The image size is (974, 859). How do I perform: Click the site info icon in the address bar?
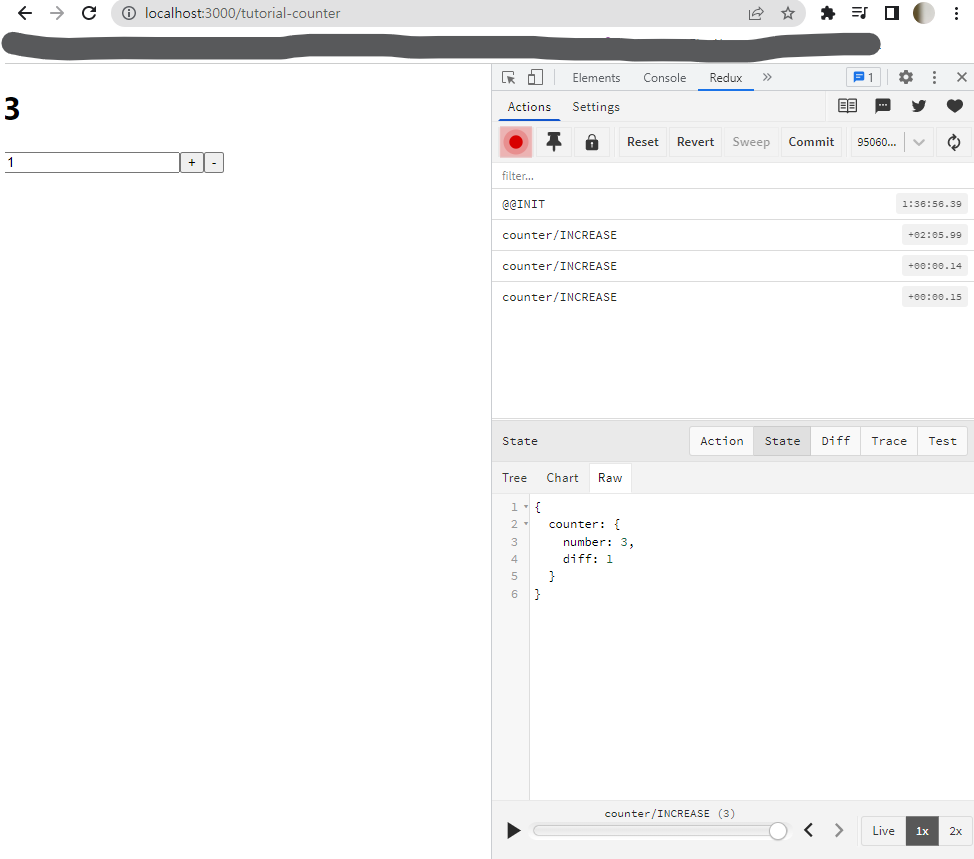tap(129, 13)
